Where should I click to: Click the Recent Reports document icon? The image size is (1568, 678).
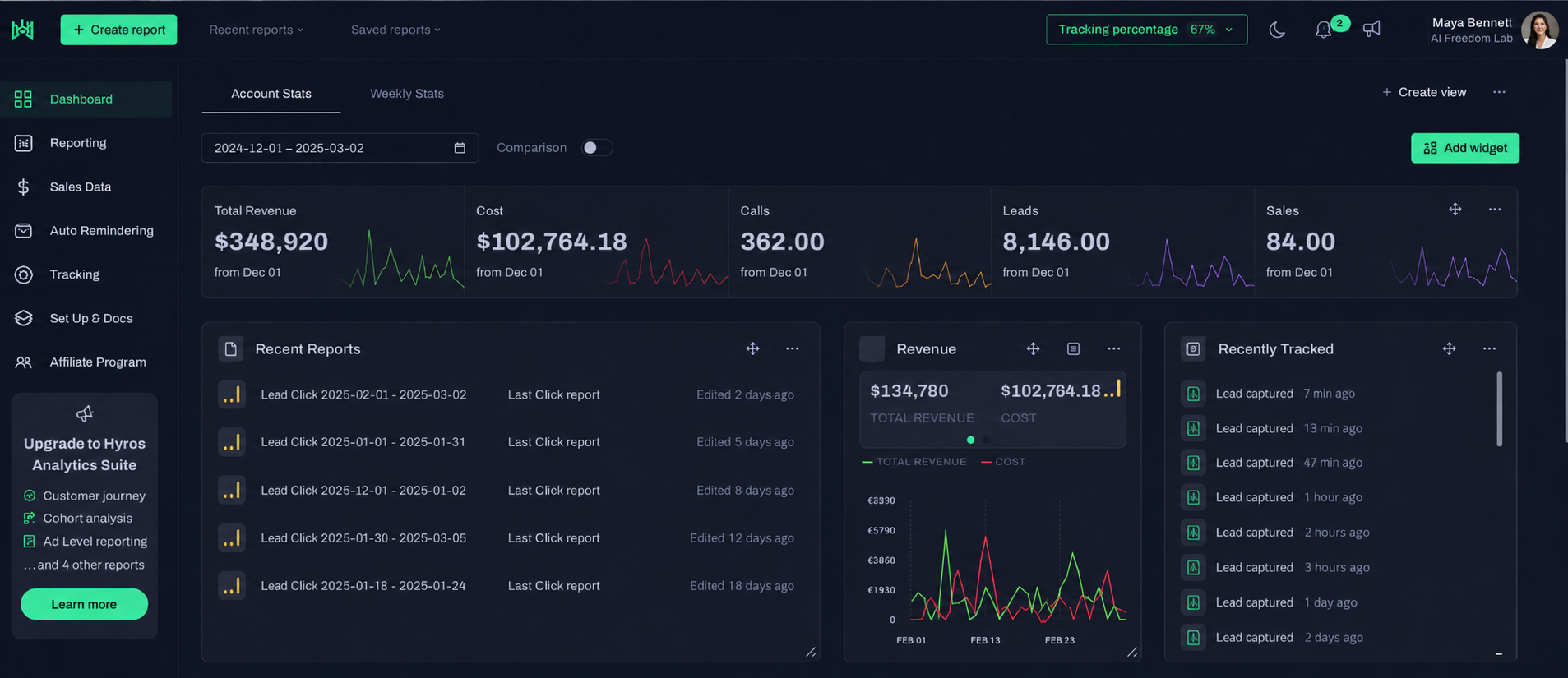(231, 348)
